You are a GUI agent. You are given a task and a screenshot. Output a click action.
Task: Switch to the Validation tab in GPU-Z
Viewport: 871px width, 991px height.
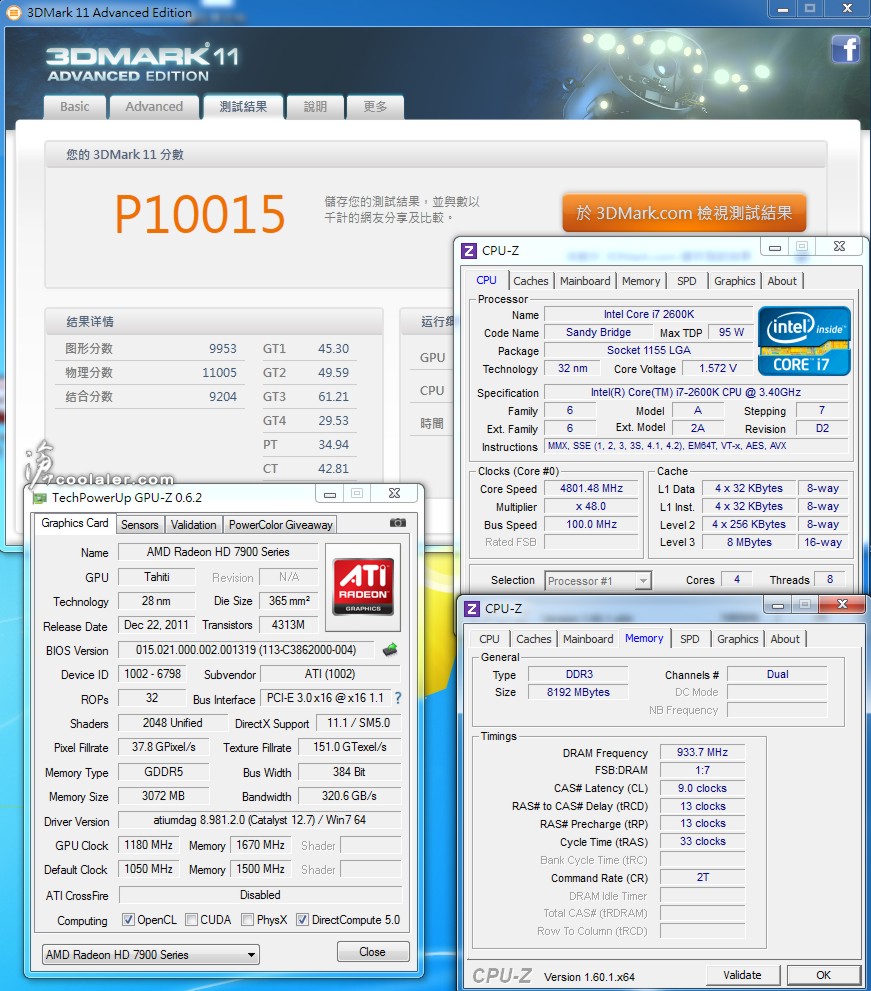click(193, 525)
